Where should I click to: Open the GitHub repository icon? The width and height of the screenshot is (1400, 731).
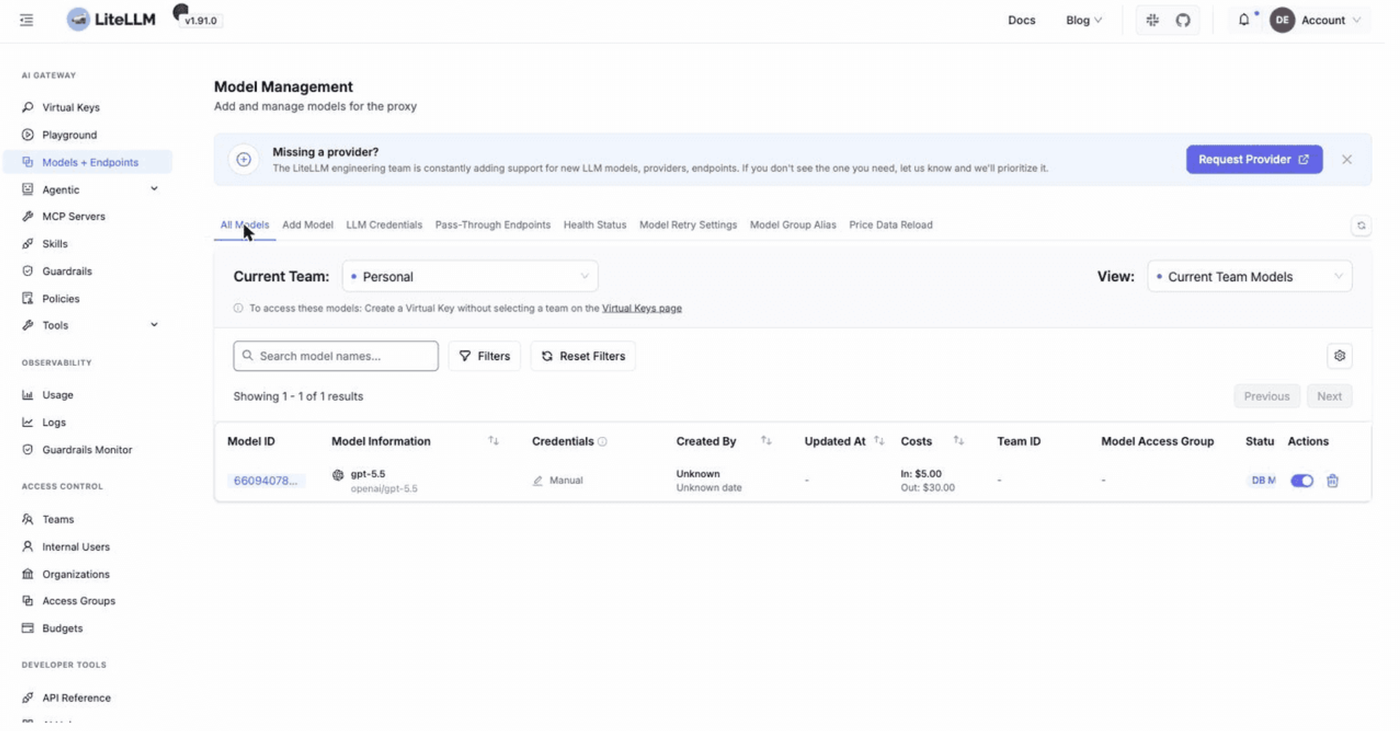(1183, 20)
